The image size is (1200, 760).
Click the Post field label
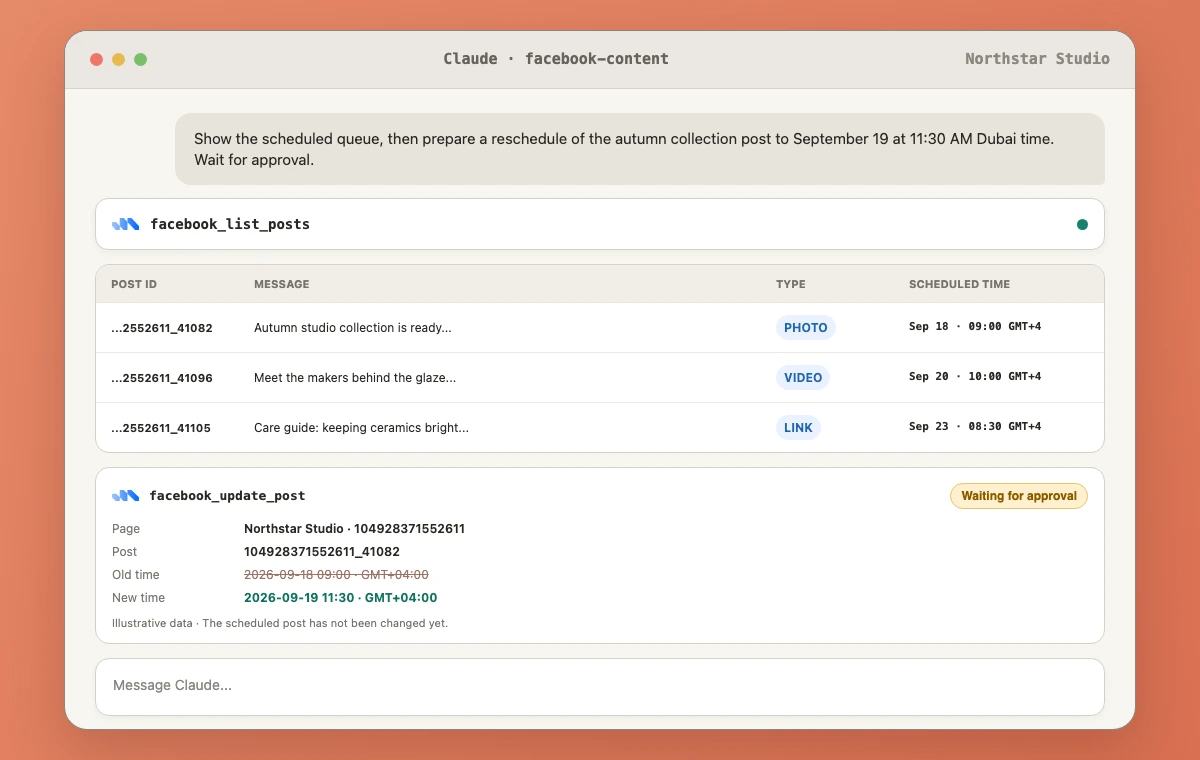tap(125, 552)
